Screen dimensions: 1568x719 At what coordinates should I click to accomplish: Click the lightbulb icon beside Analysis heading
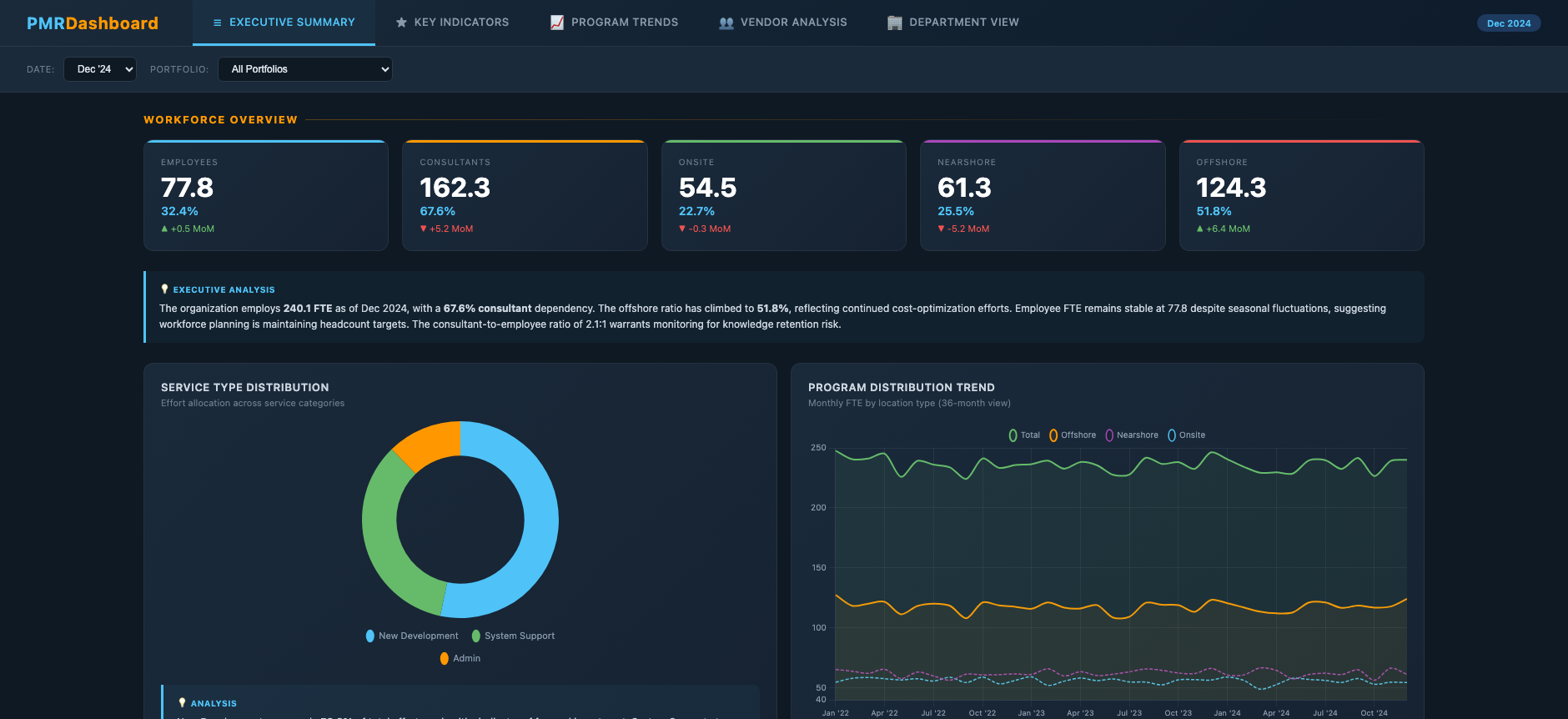(182, 703)
